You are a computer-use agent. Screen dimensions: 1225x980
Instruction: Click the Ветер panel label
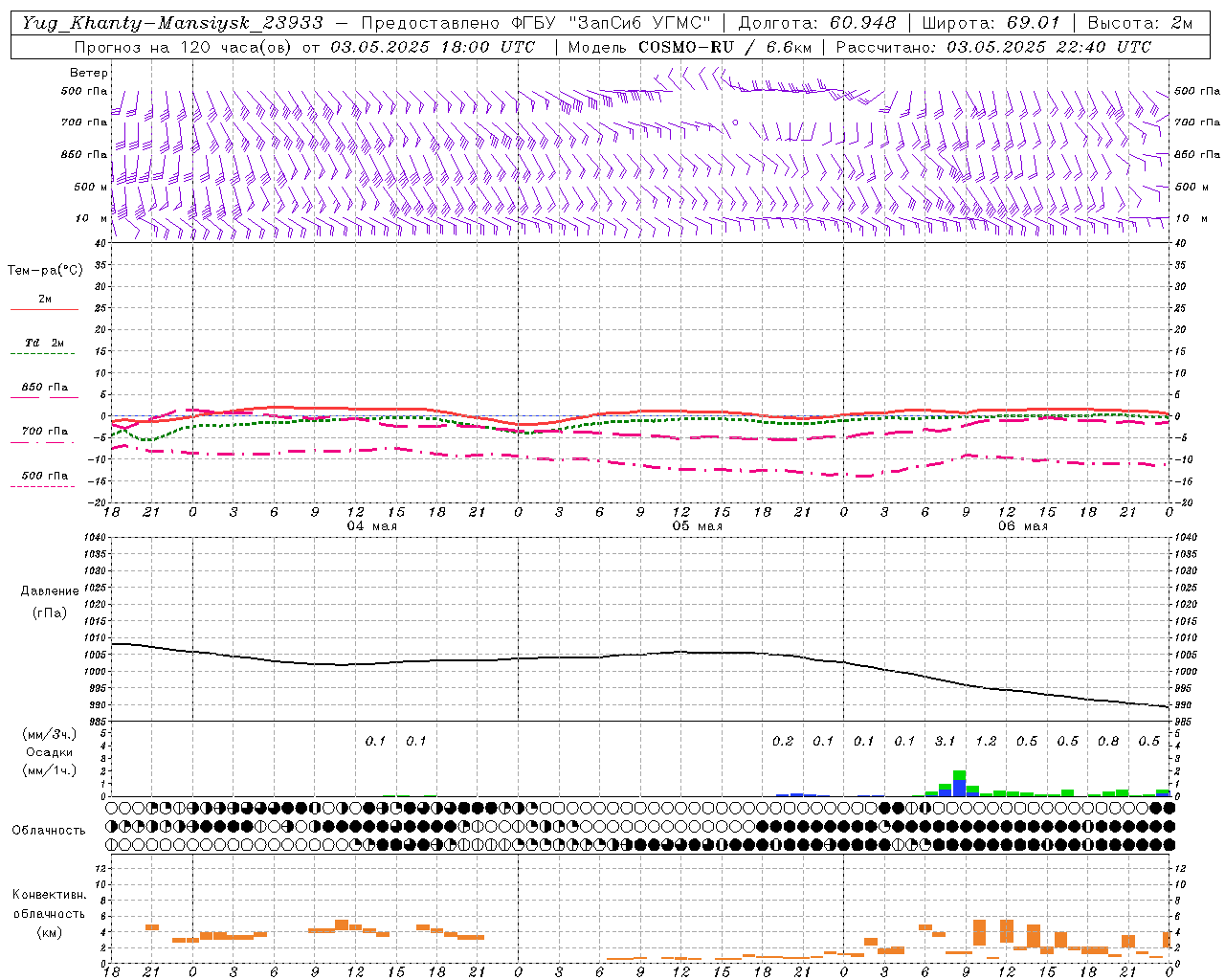click(x=89, y=73)
